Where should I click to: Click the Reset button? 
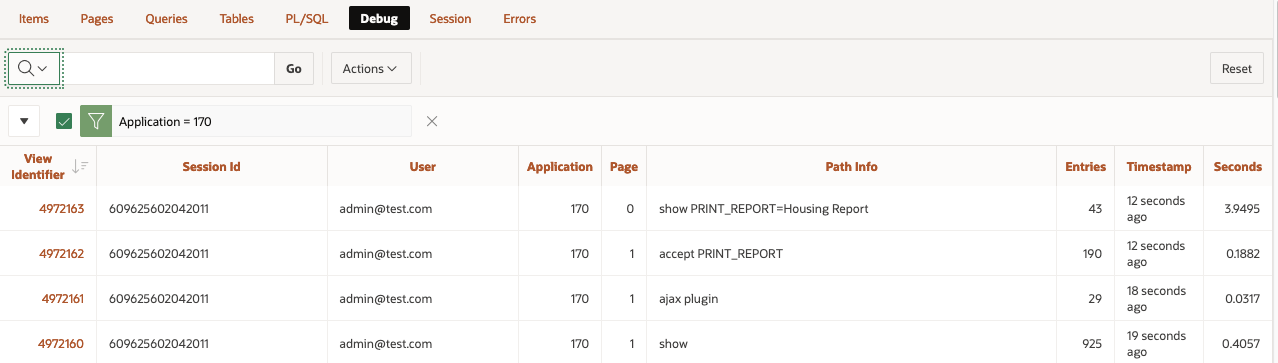[1237, 68]
